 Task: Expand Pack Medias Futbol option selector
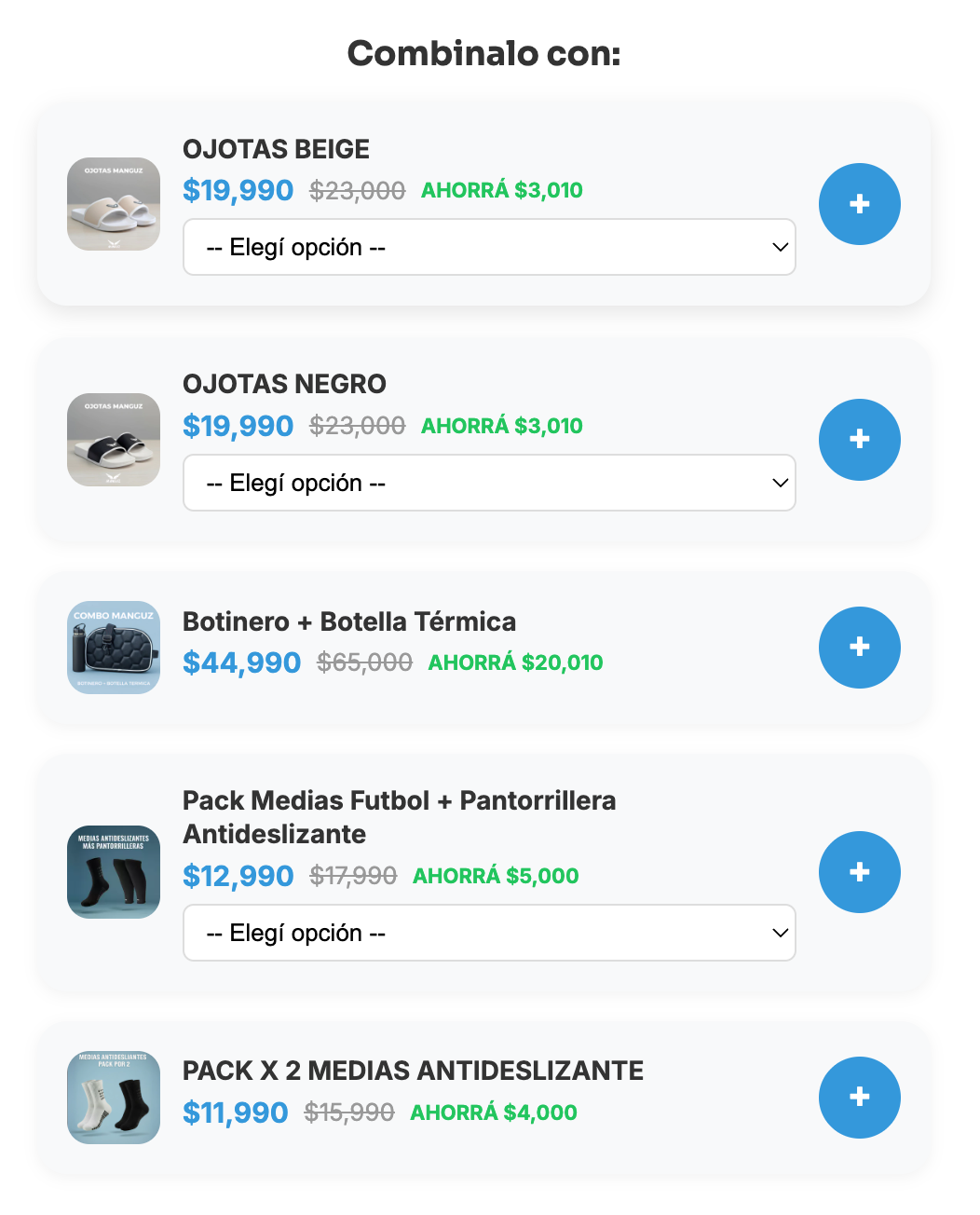pos(489,933)
